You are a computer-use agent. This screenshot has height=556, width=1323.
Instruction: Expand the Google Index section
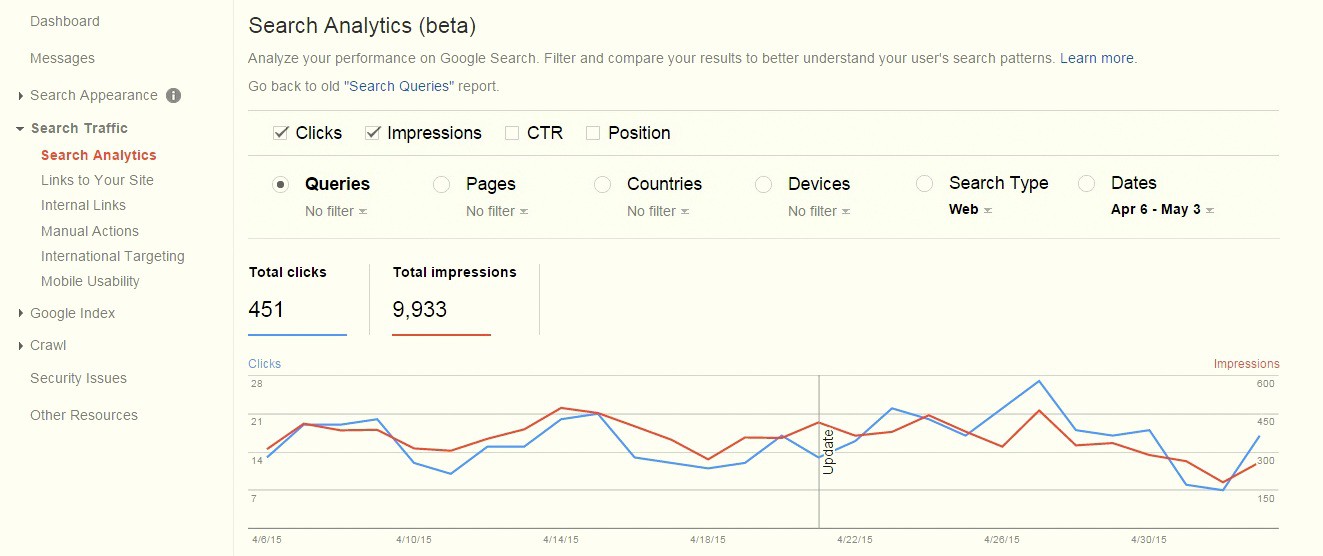[21, 314]
